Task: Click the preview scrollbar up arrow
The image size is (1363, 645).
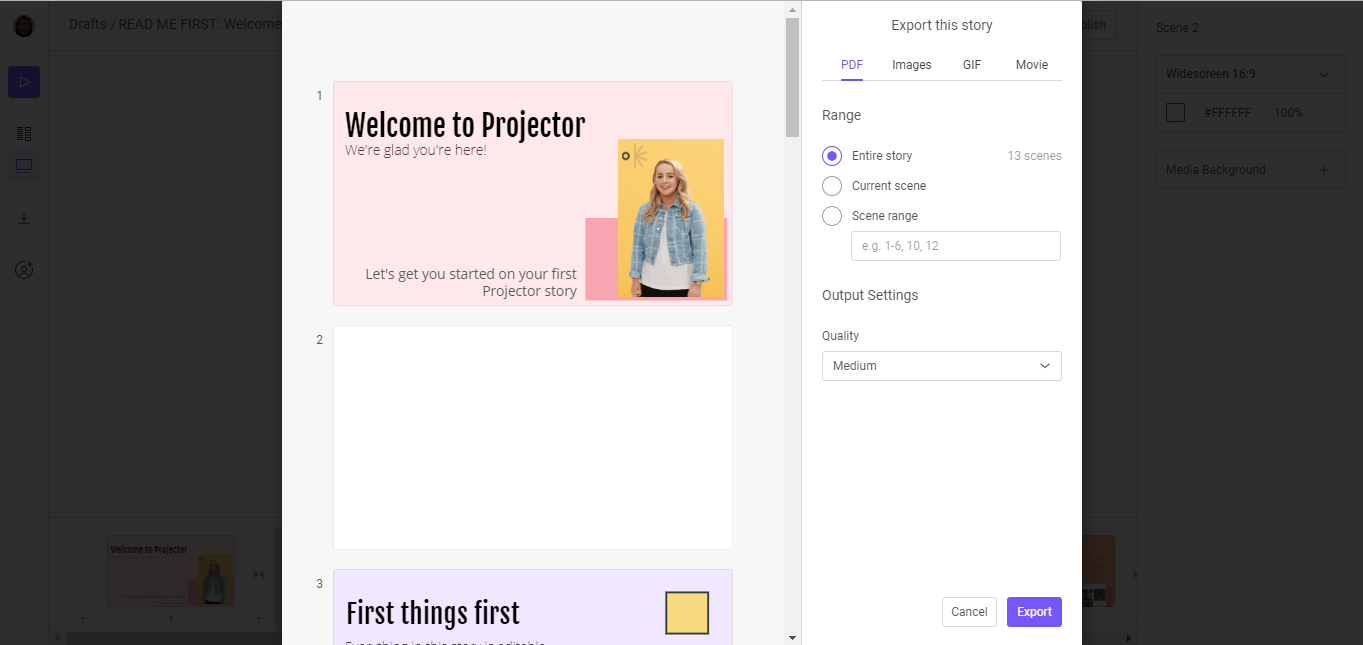Action: point(792,9)
